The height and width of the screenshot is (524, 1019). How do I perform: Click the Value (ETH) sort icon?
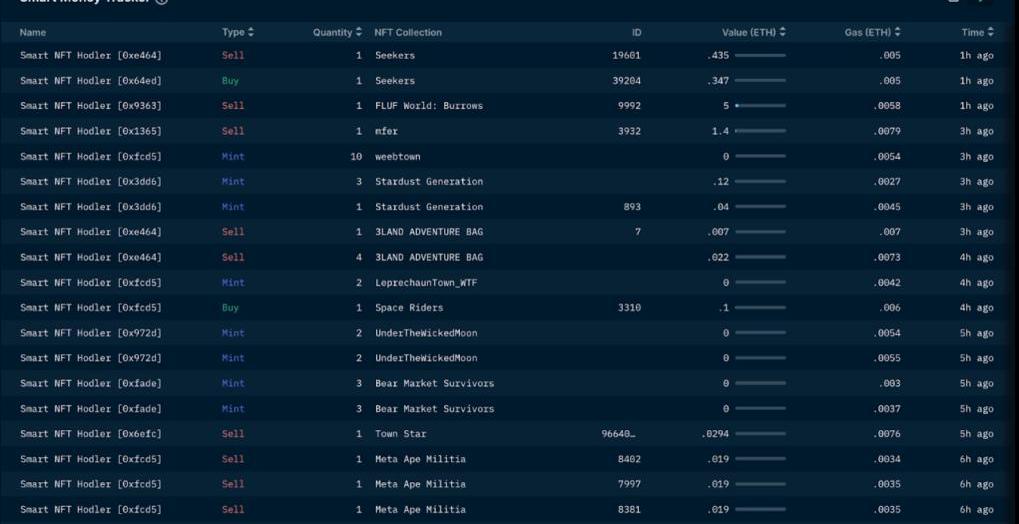[x=783, y=33]
